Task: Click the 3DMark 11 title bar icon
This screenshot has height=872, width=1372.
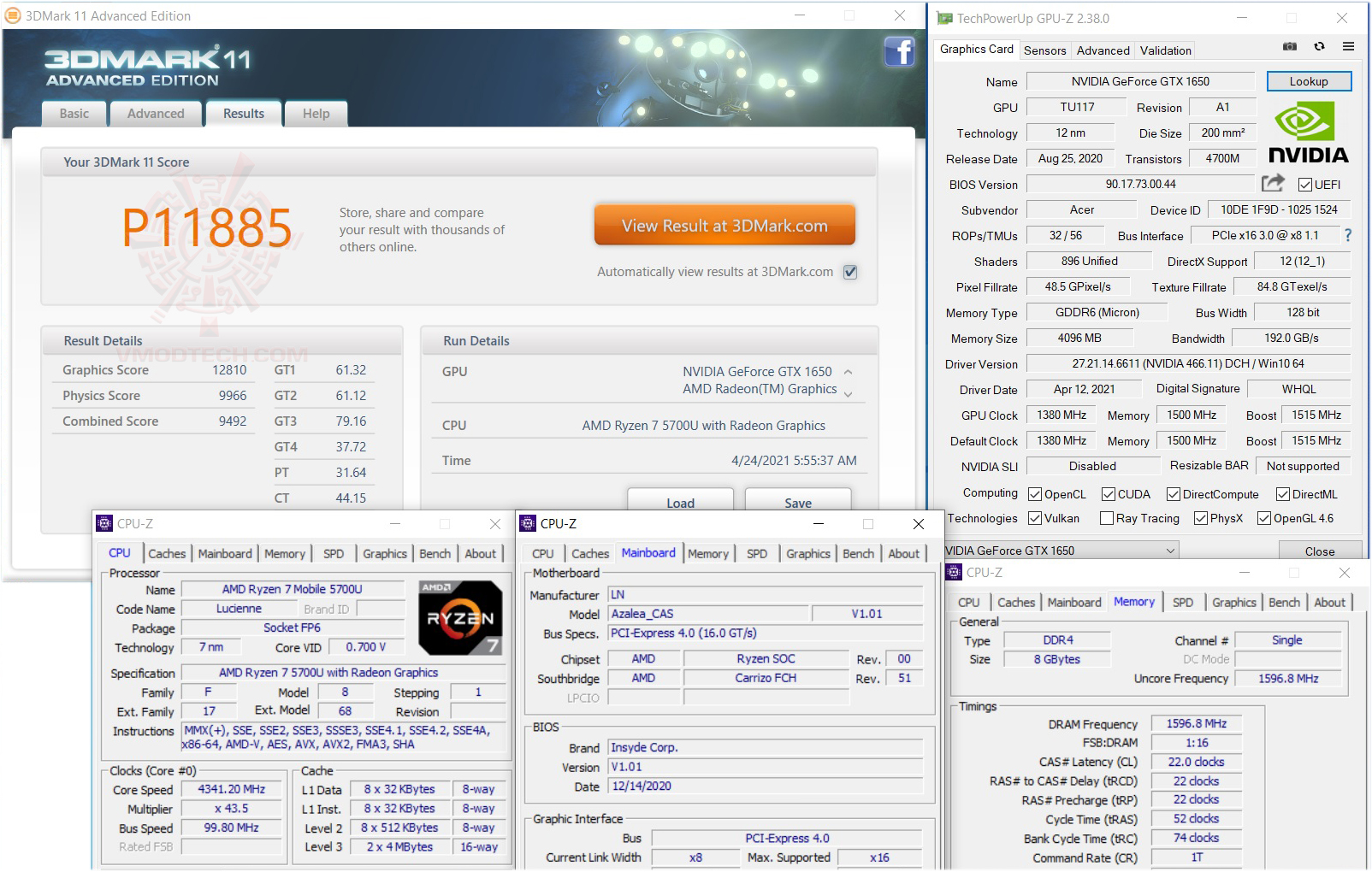Action: pyautogui.click(x=13, y=15)
